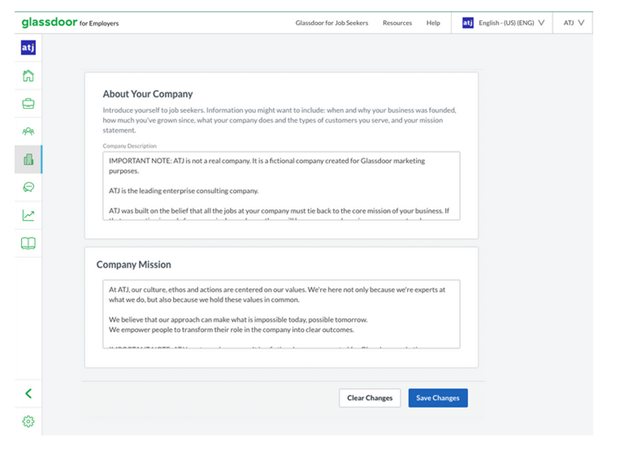
Task: Click the About Your Company heading
Action: click(x=148, y=94)
